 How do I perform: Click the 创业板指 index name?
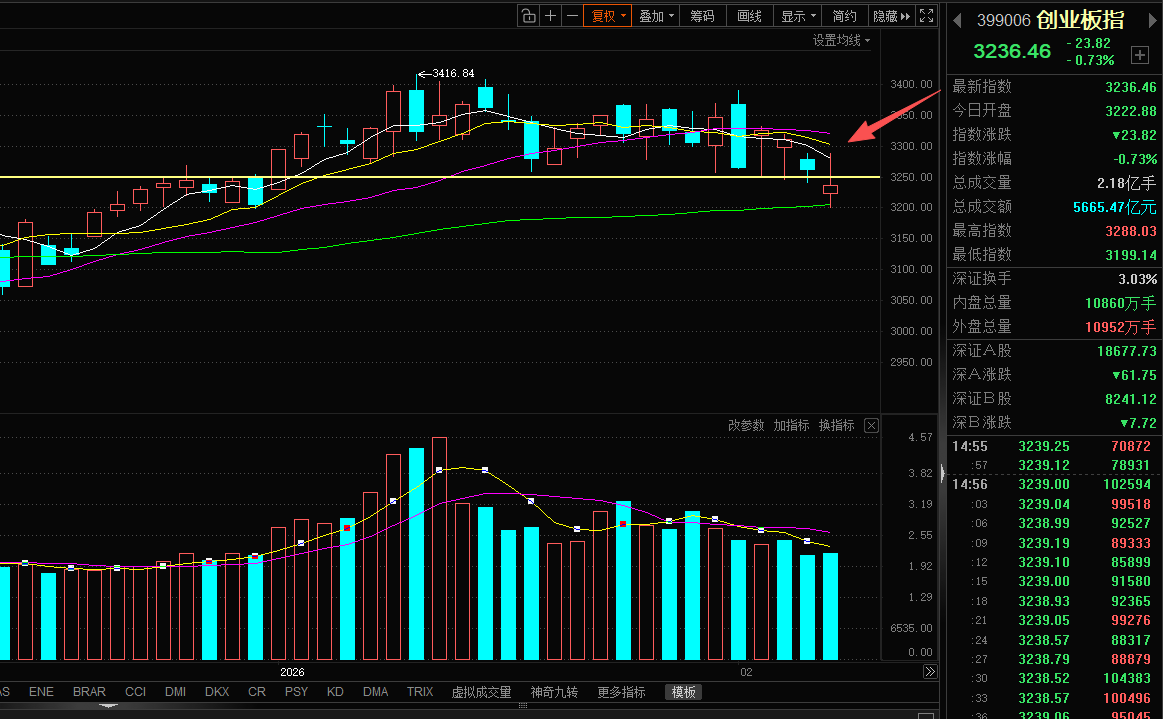pos(1080,20)
